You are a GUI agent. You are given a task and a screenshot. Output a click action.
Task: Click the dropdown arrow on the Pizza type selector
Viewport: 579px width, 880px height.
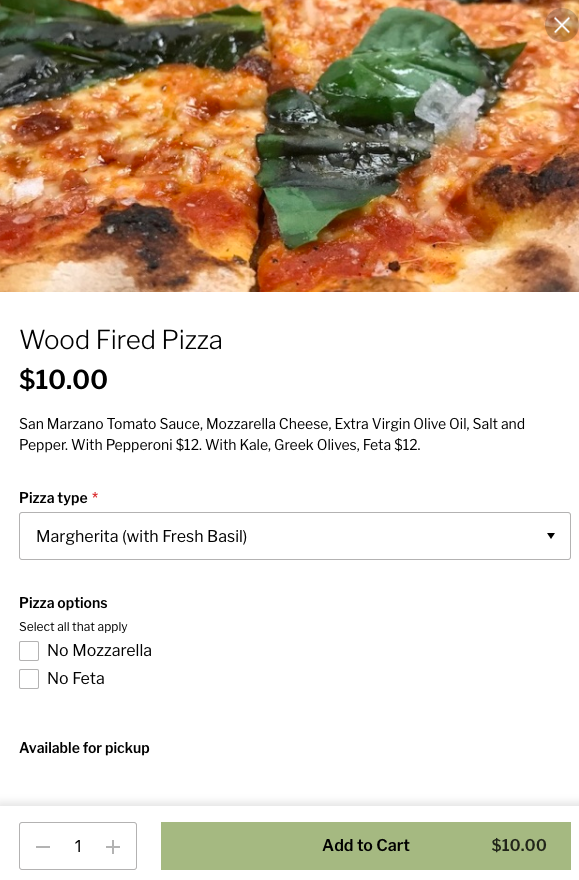point(551,536)
